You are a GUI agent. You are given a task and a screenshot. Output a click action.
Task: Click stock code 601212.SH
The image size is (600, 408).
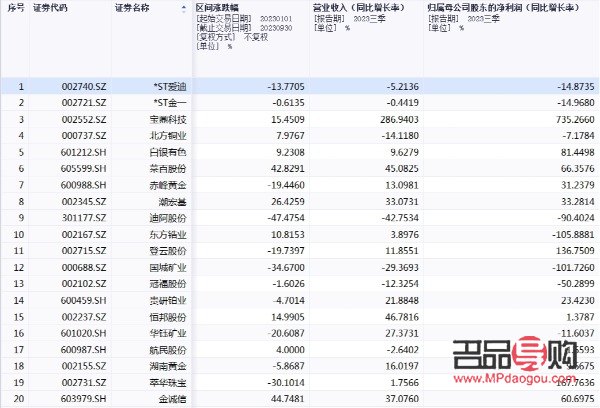pos(83,152)
